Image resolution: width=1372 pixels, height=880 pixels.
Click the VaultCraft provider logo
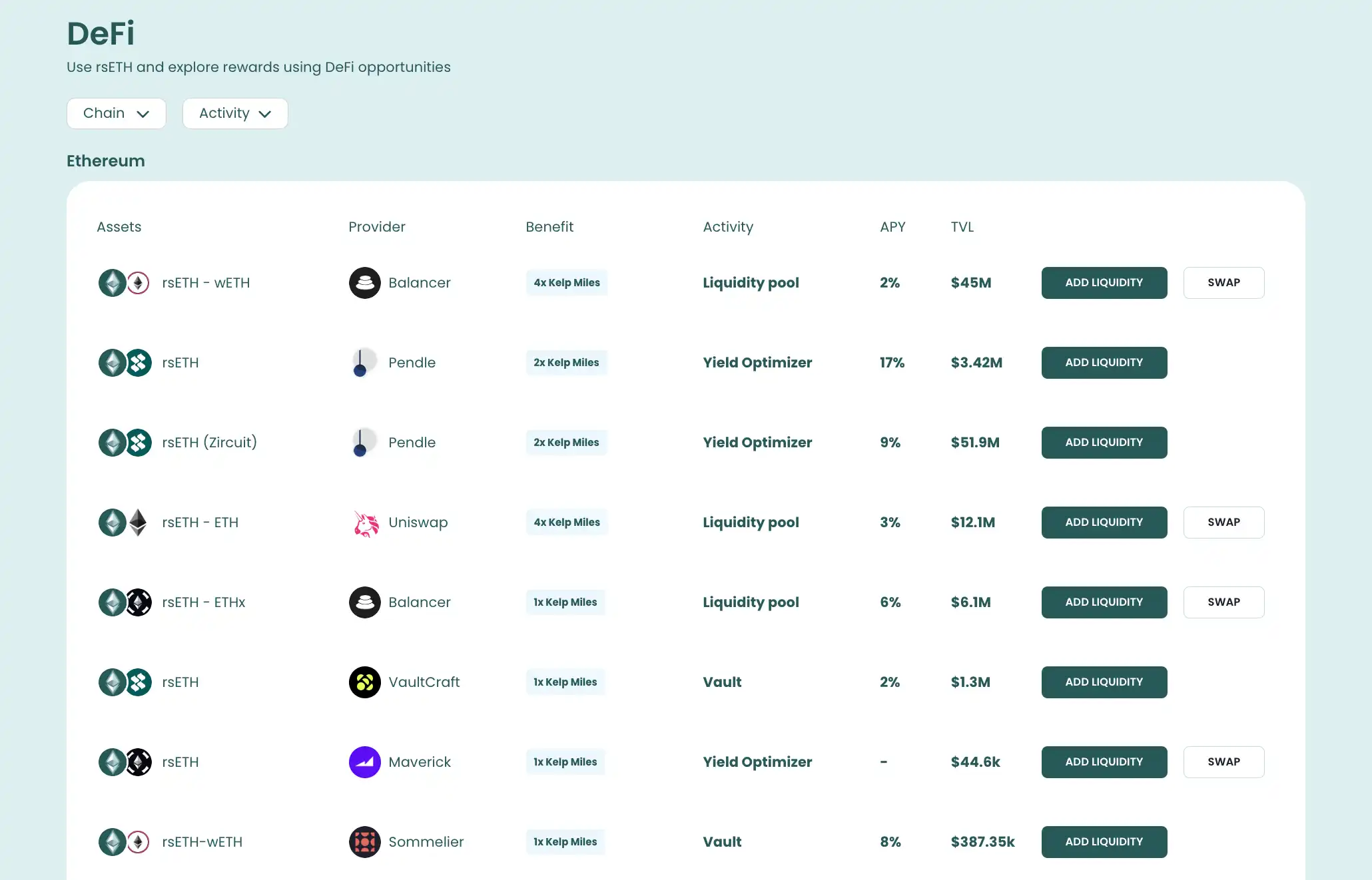364,682
